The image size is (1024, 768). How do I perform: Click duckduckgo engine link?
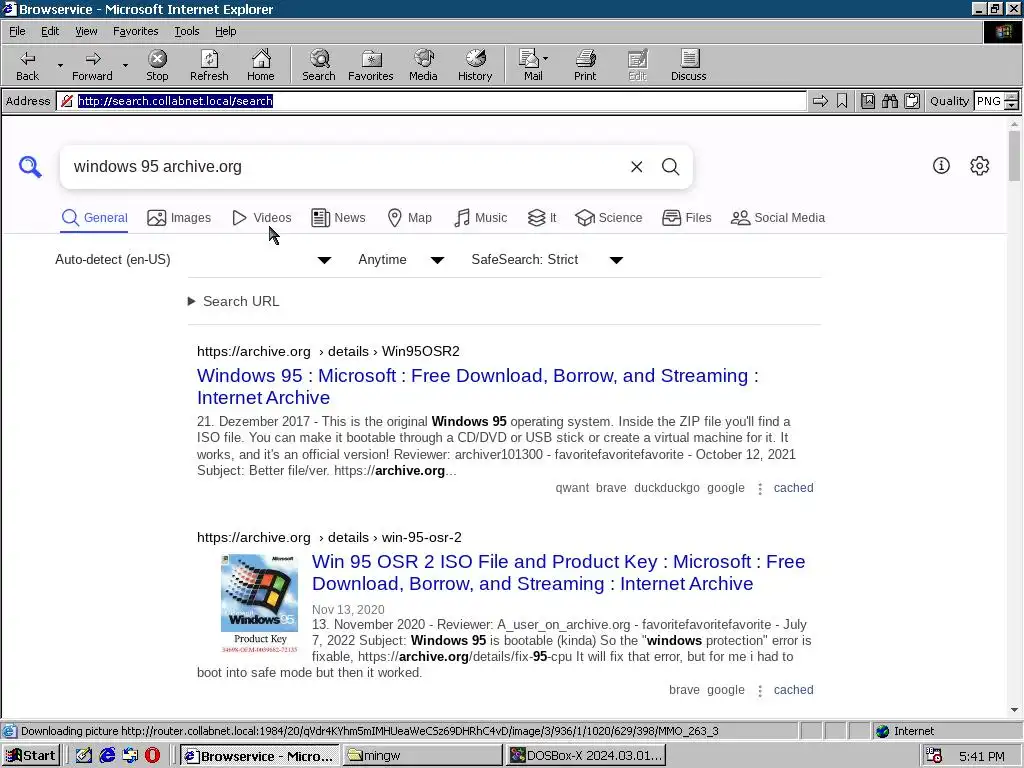(x=667, y=488)
